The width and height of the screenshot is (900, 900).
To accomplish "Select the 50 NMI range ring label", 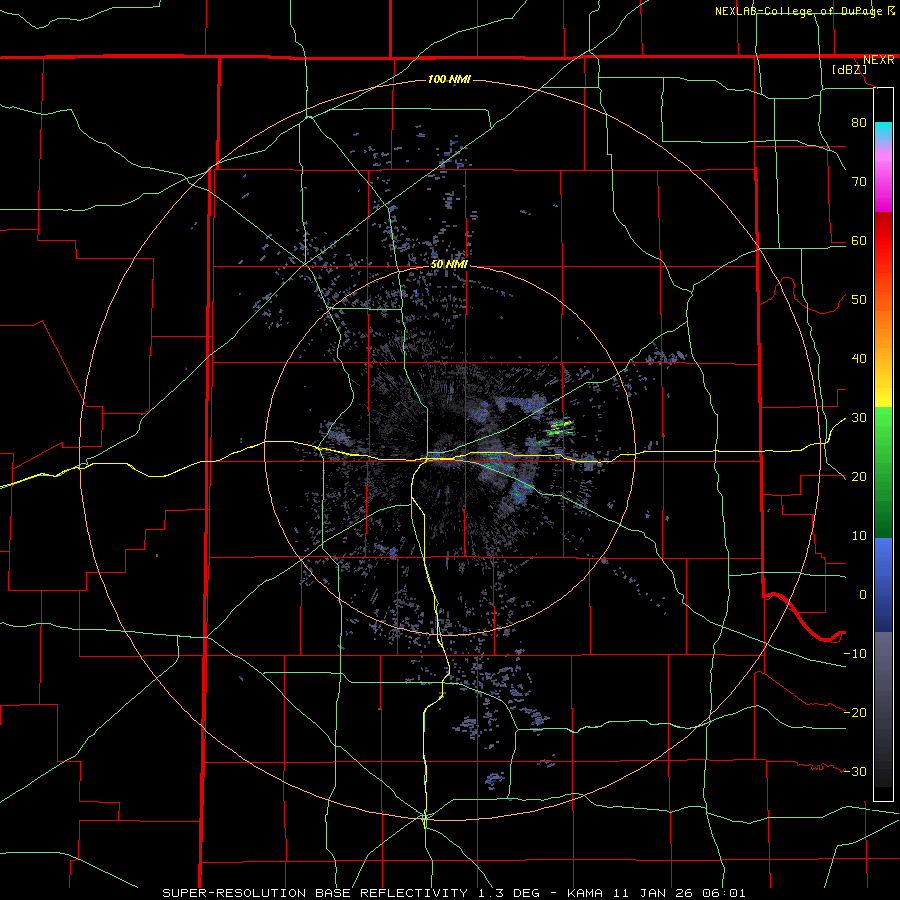I will click(x=449, y=264).
